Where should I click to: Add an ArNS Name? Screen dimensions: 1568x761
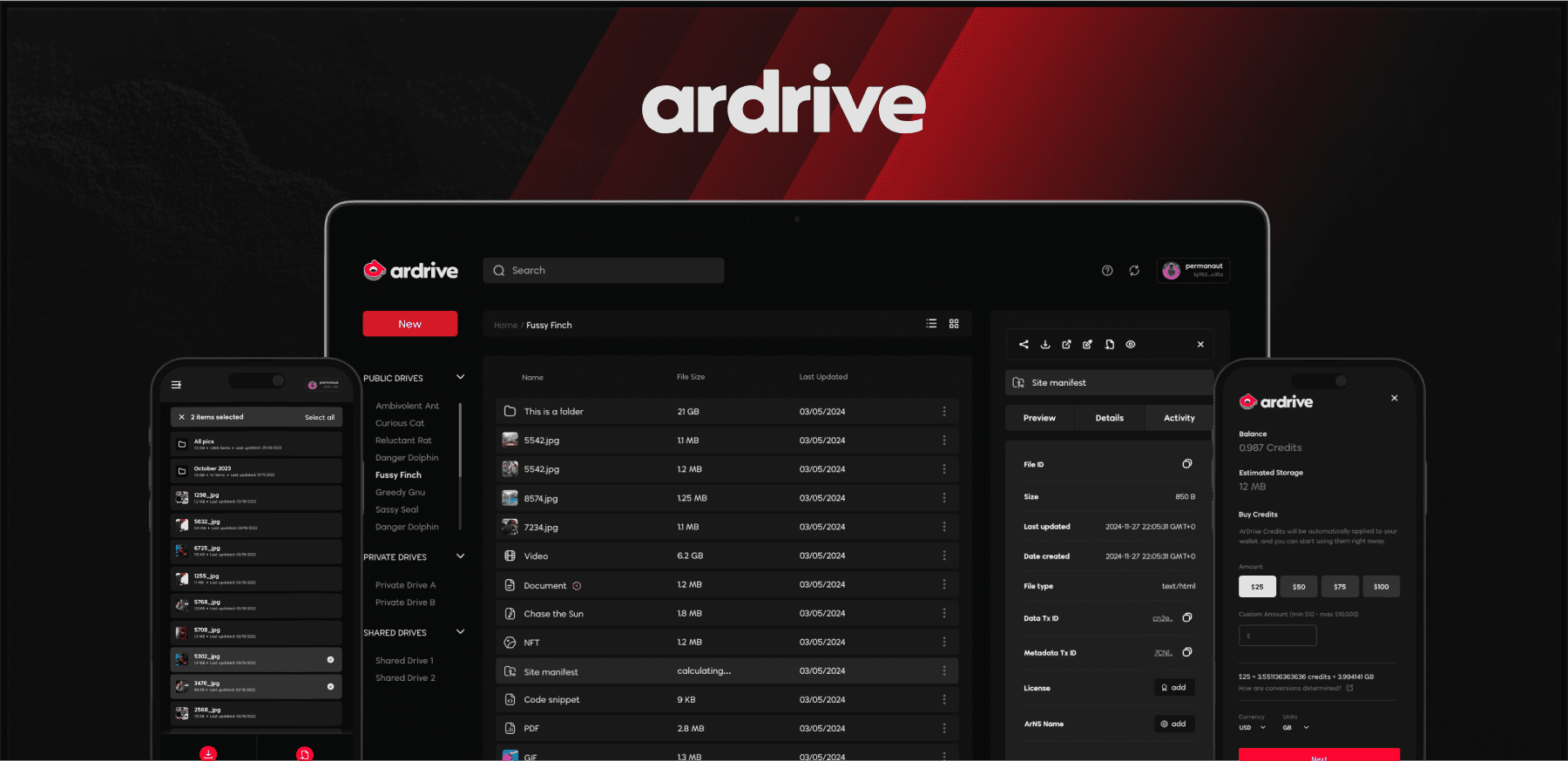point(1173,724)
